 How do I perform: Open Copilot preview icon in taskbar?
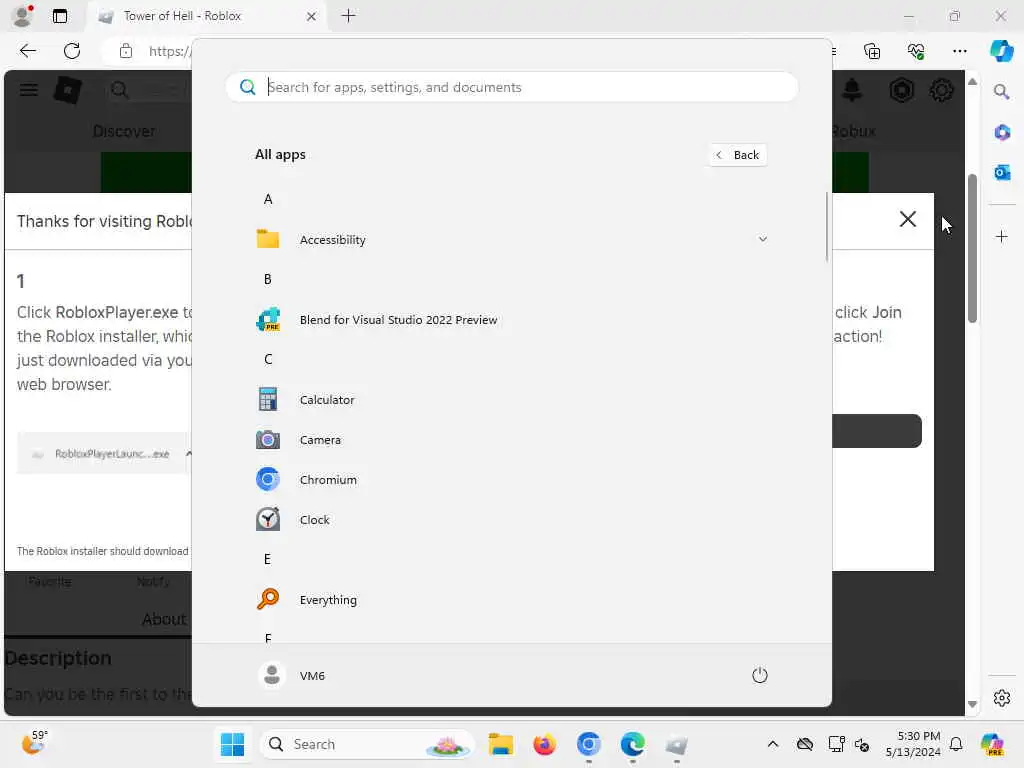[993, 744]
